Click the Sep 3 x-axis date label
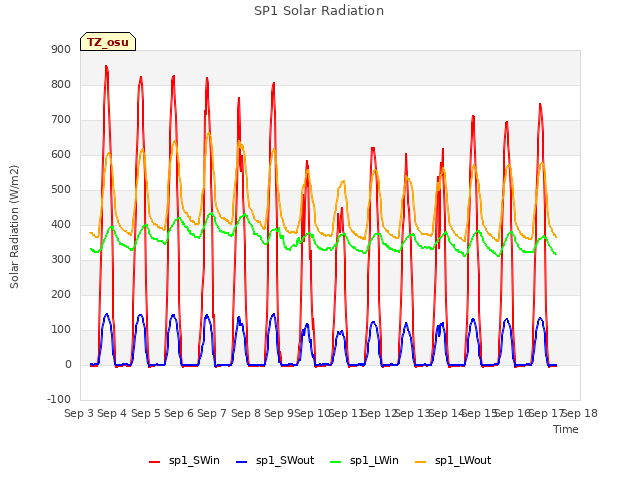The width and height of the screenshot is (640, 480). point(79,413)
